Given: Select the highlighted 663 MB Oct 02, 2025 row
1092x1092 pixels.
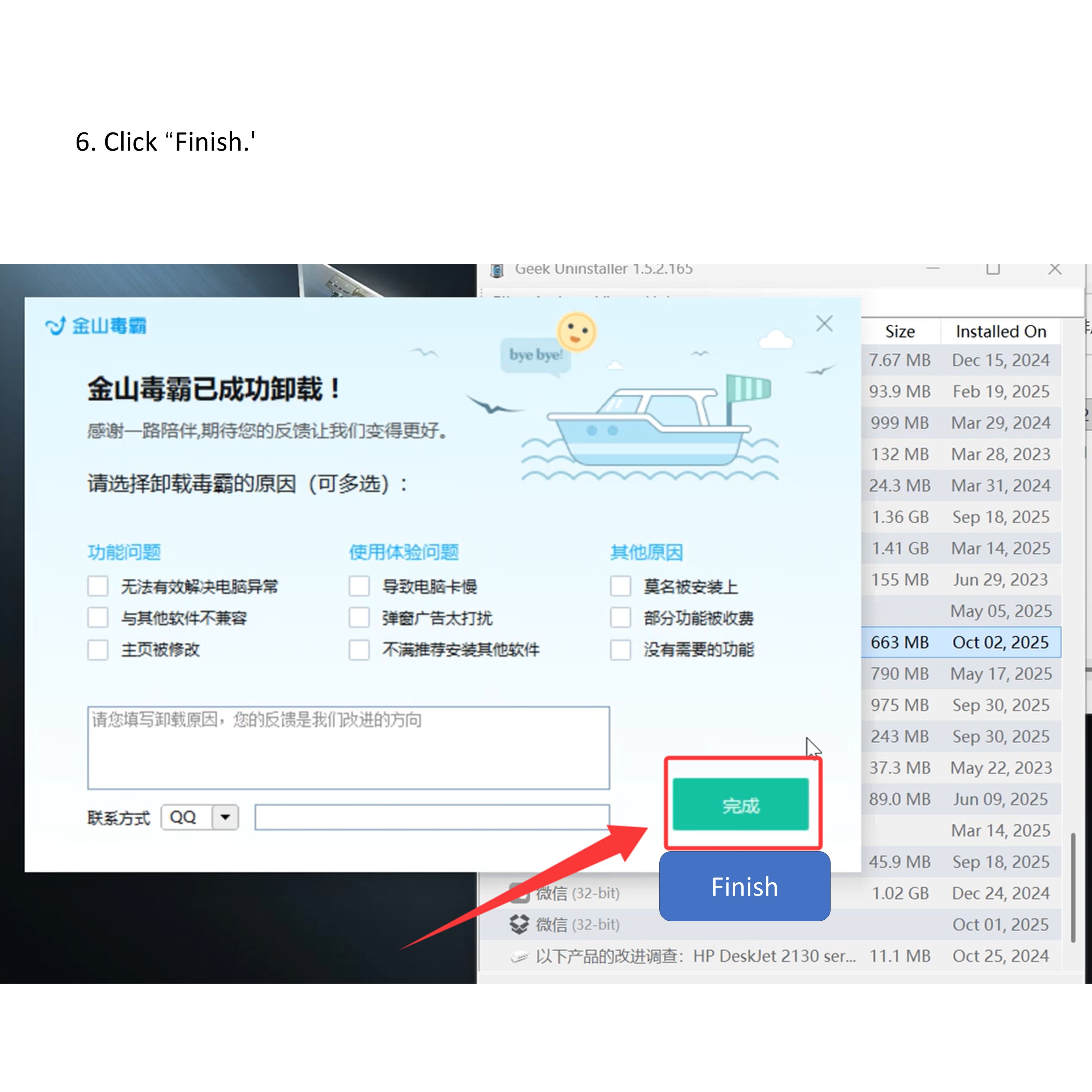Looking at the screenshot, I should pyautogui.click(x=961, y=642).
